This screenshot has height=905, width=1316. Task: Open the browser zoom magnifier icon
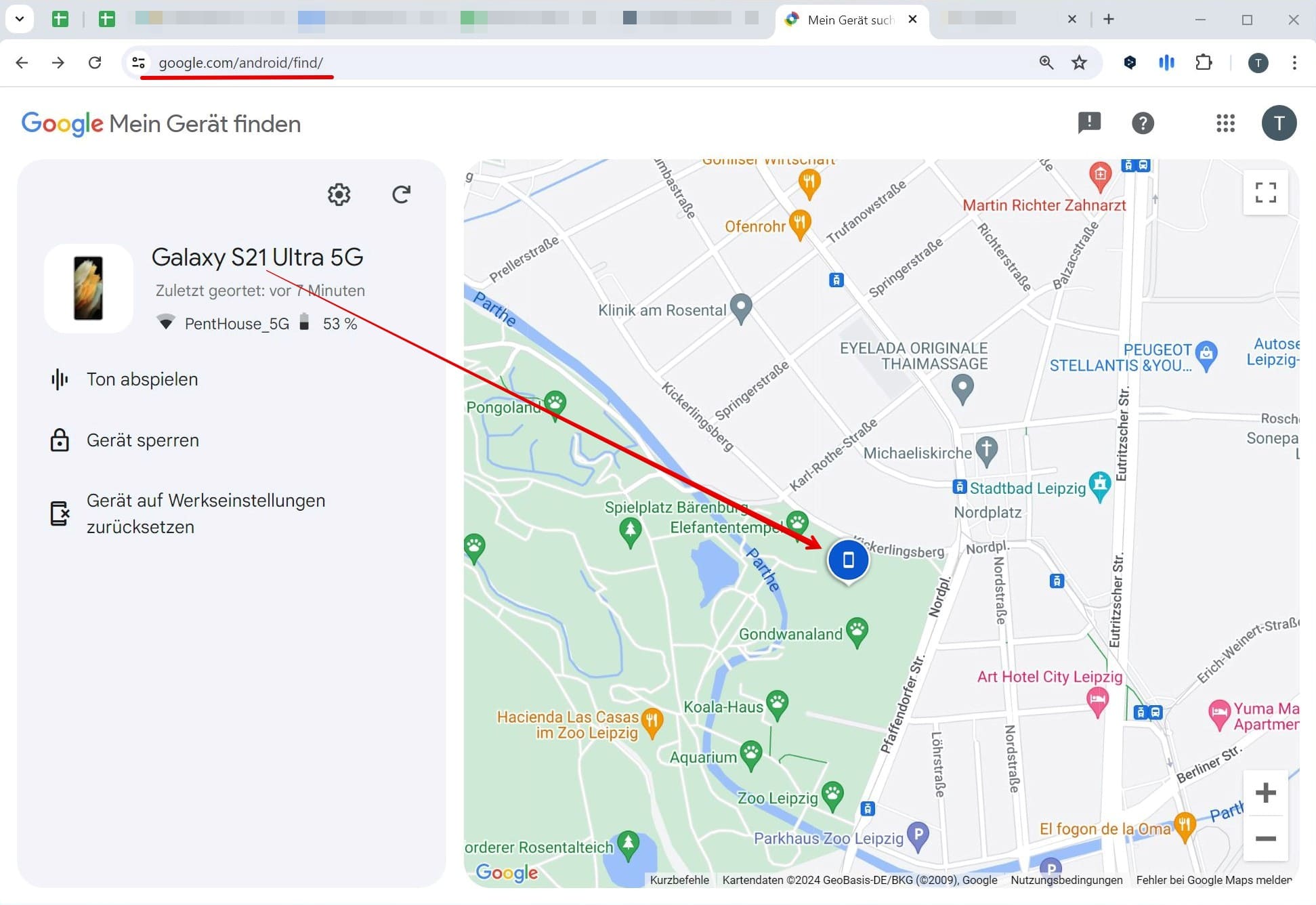click(x=1046, y=62)
